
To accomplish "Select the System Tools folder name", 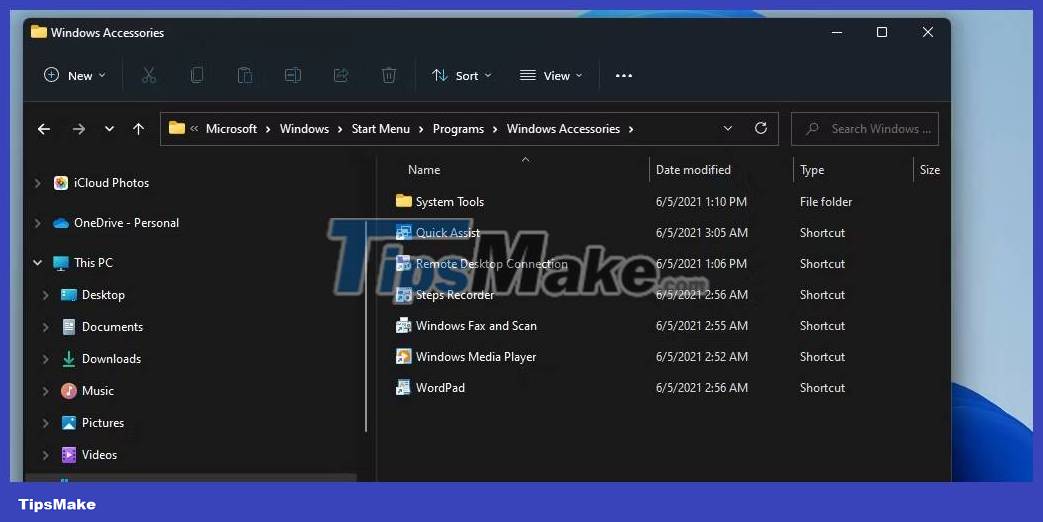I will tap(450, 201).
